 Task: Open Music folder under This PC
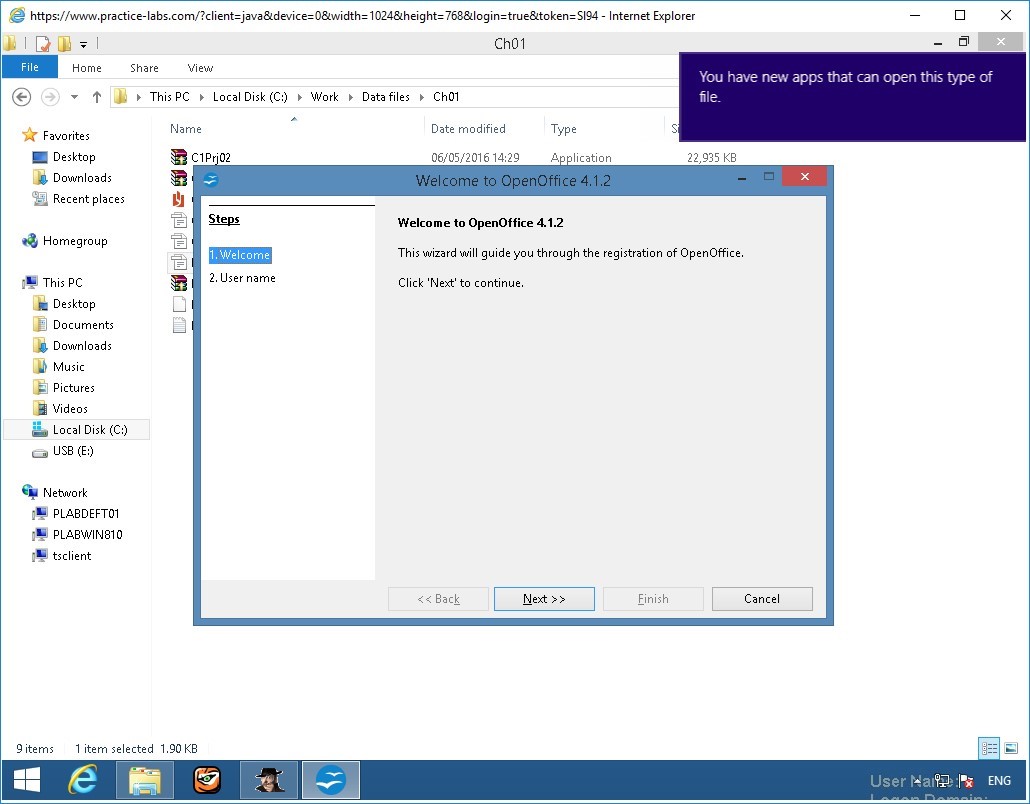point(68,367)
